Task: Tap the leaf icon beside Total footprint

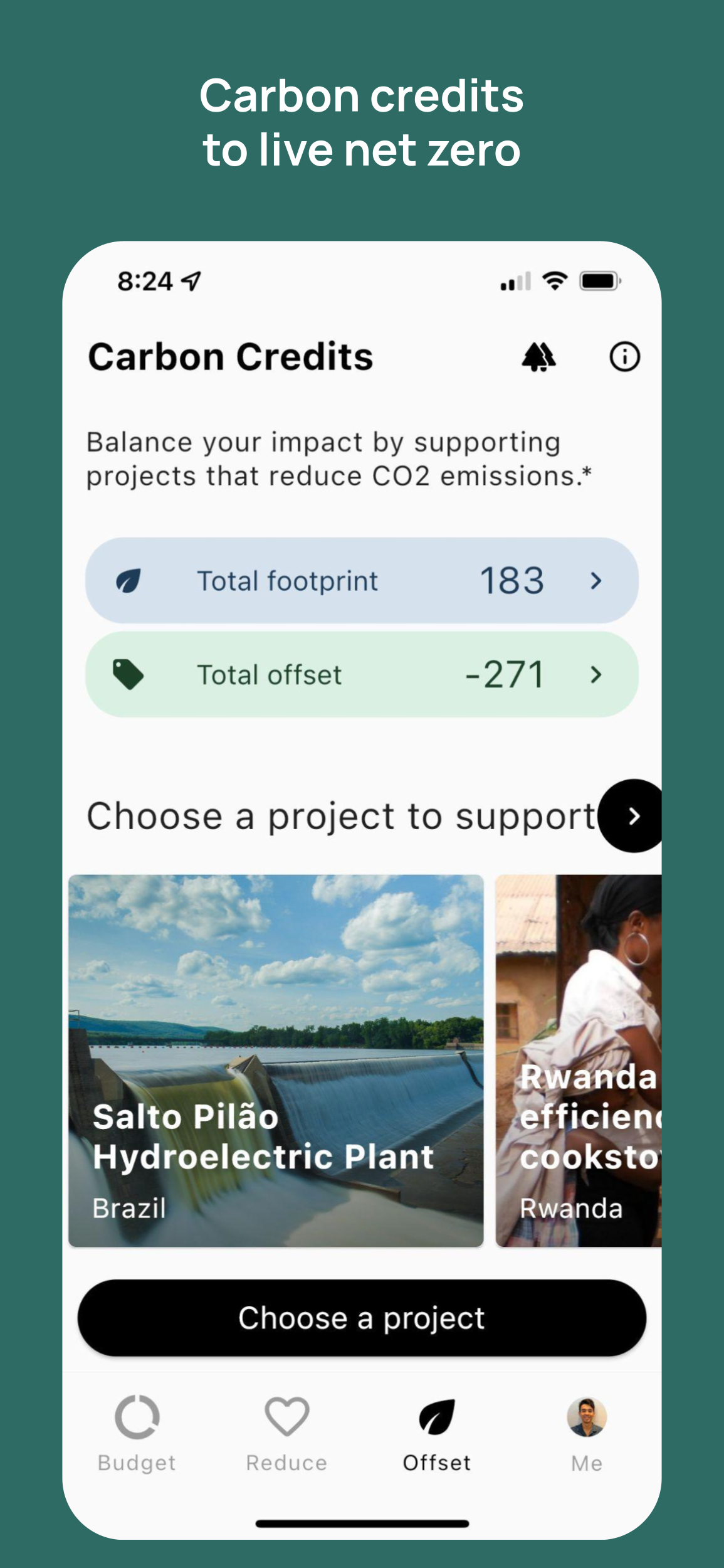Action: 129,581
